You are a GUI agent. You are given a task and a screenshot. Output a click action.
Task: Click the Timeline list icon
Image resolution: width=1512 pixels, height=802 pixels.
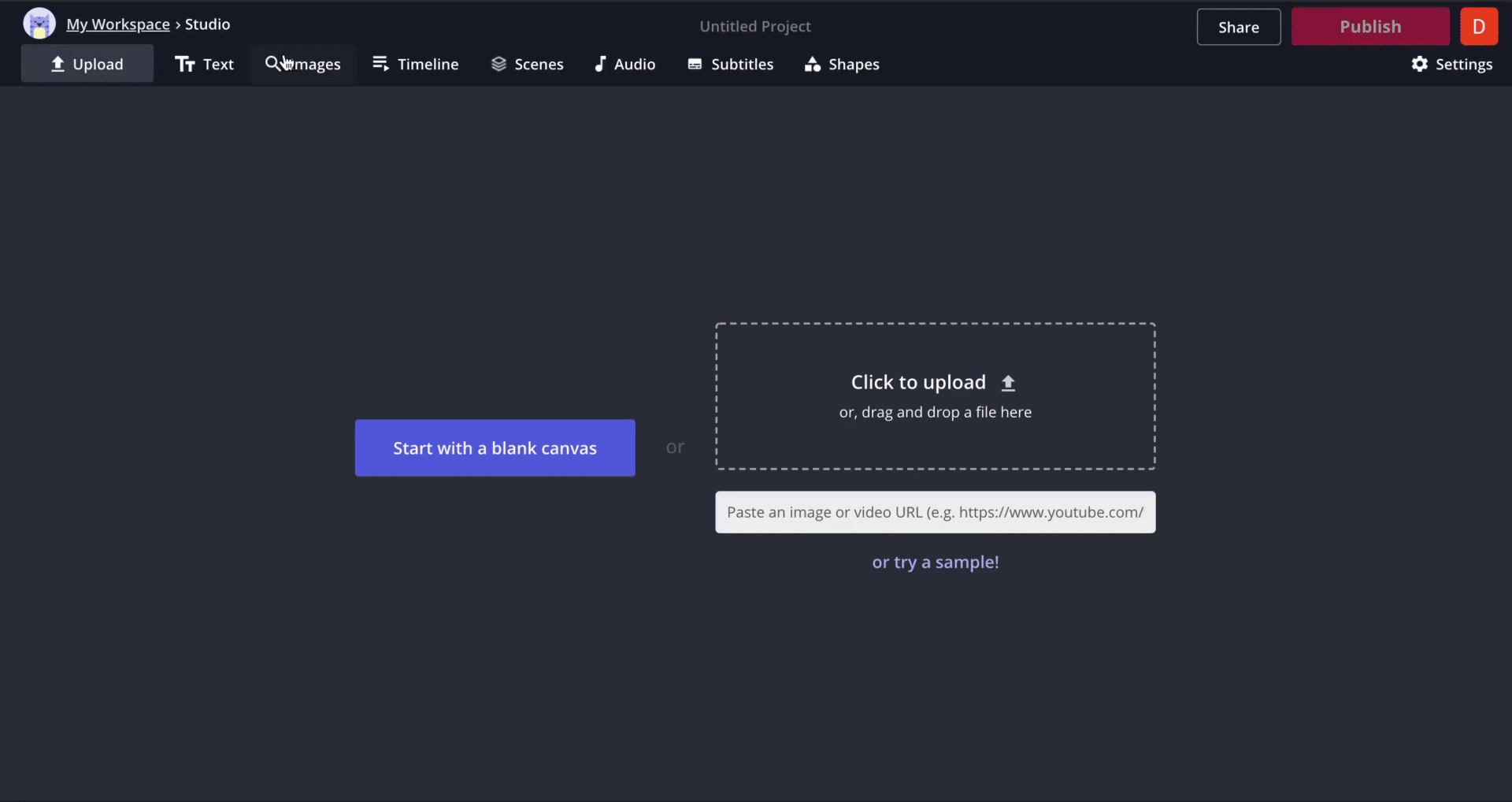click(x=381, y=64)
